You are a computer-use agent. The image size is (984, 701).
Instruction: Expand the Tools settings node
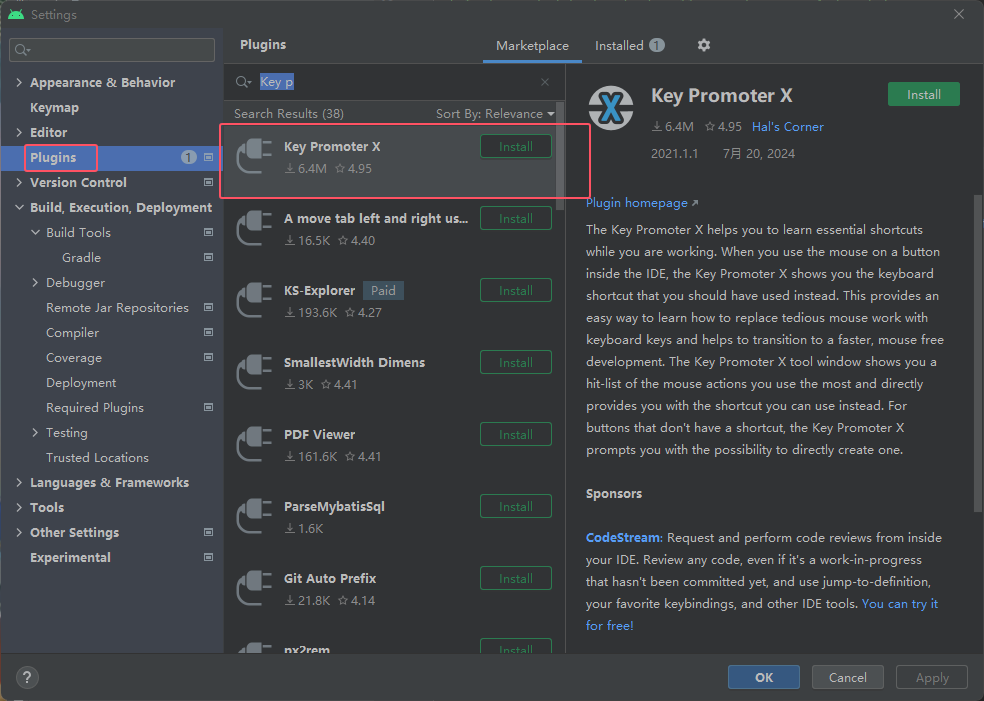tap(19, 507)
